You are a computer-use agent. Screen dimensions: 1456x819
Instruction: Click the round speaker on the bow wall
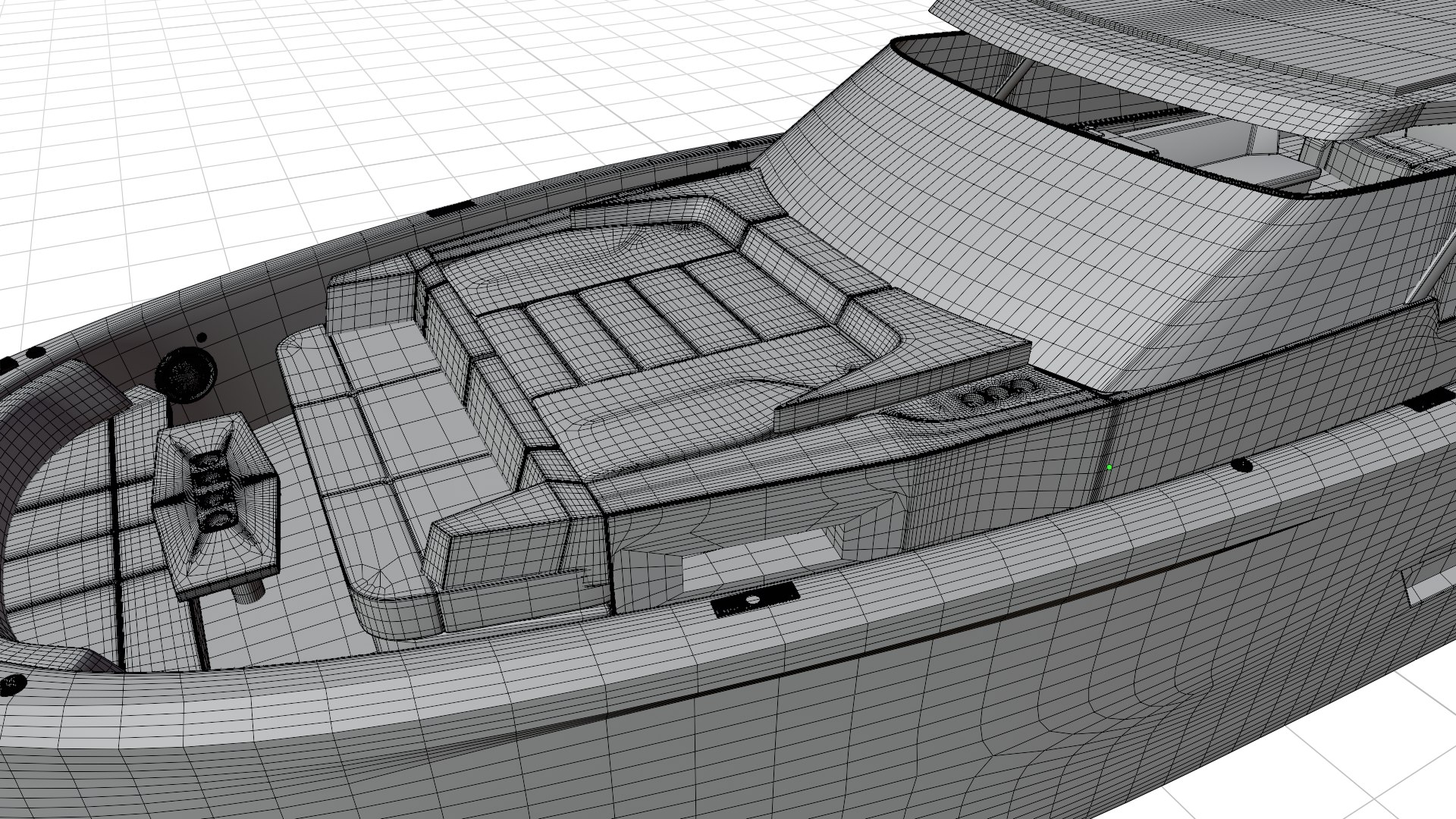coord(185,374)
